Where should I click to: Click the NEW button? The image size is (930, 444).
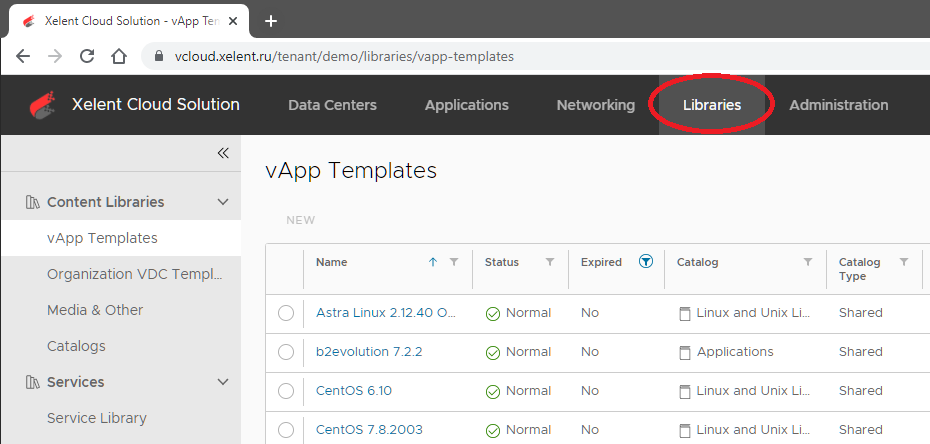click(x=301, y=220)
